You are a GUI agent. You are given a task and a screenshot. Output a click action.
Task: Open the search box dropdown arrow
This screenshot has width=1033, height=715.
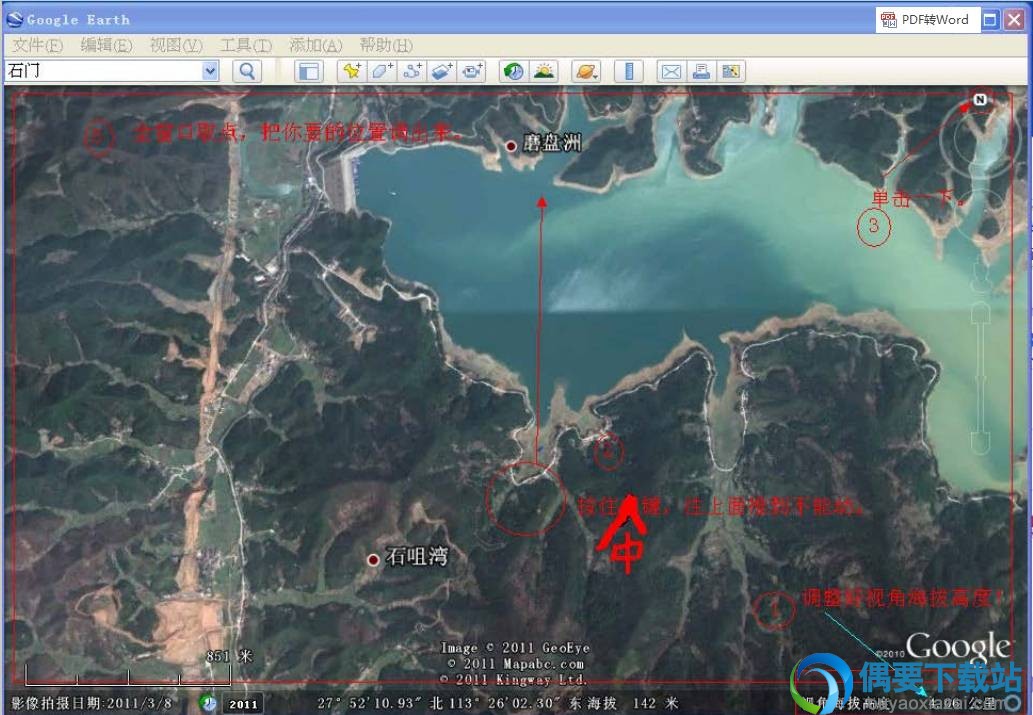pos(210,71)
